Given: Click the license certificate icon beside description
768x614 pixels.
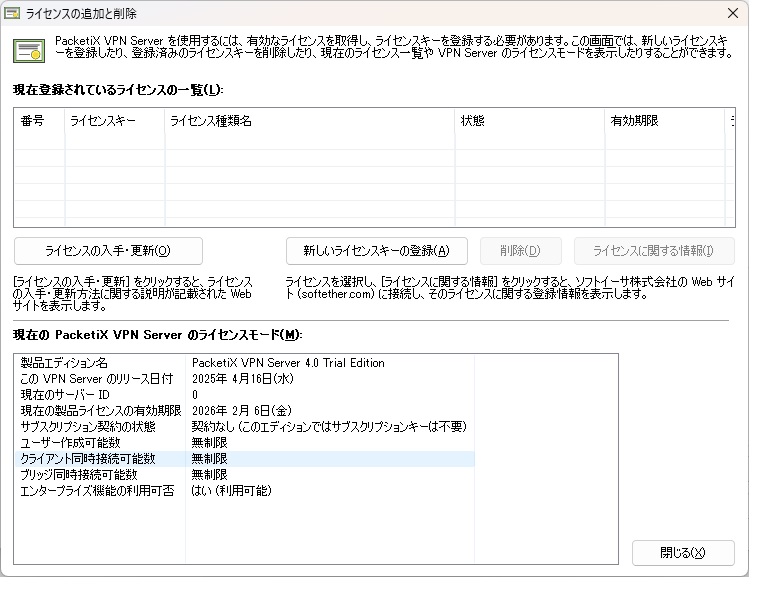Looking at the screenshot, I should pos(28,49).
